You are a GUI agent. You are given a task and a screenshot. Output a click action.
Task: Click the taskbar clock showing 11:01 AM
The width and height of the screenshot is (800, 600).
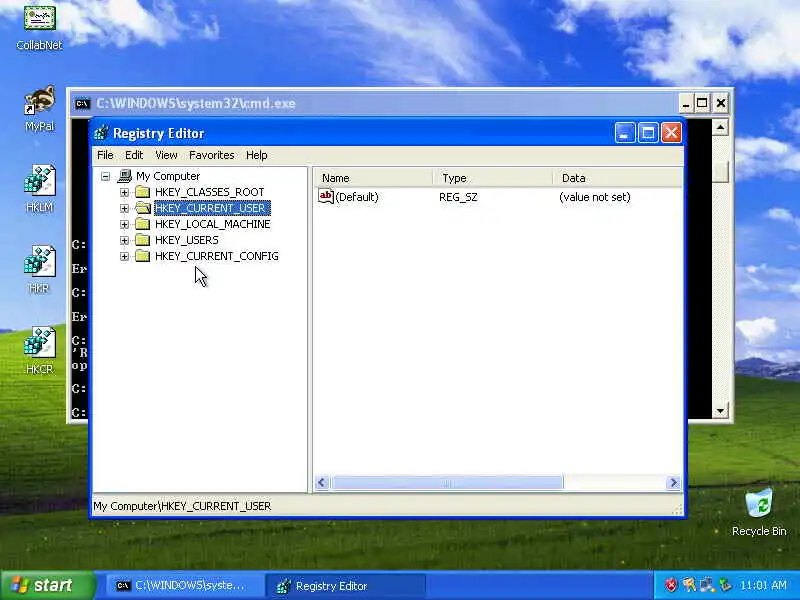[763, 585]
